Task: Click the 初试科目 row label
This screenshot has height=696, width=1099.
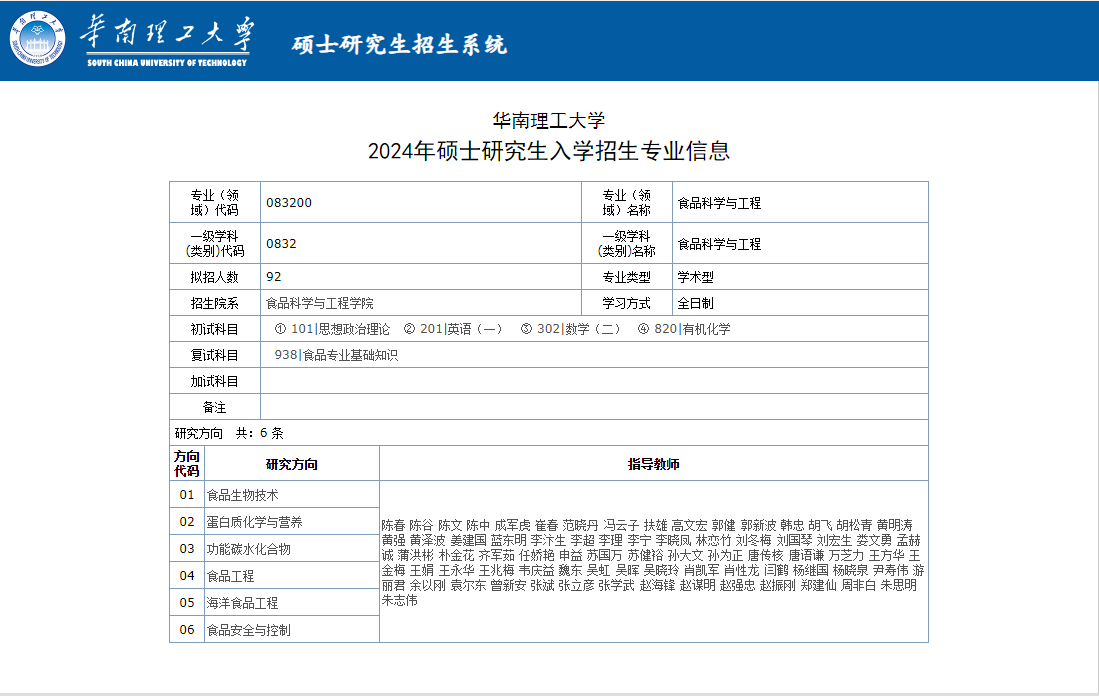Action: click(214, 329)
